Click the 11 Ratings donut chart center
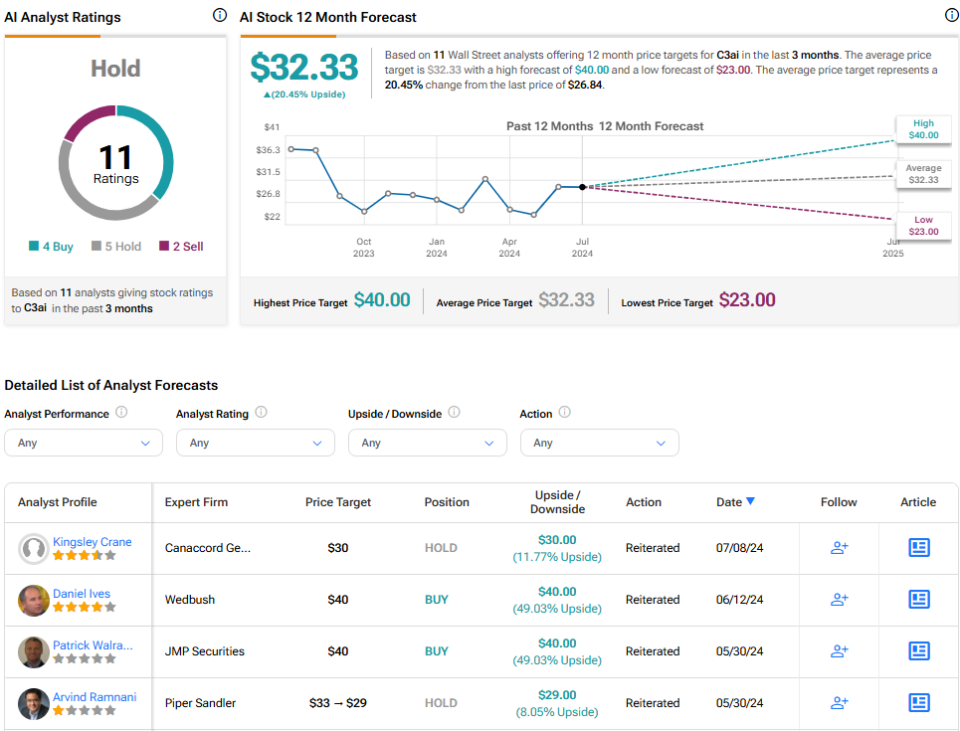Viewport: 960px width, 731px height. tap(116, 163)
